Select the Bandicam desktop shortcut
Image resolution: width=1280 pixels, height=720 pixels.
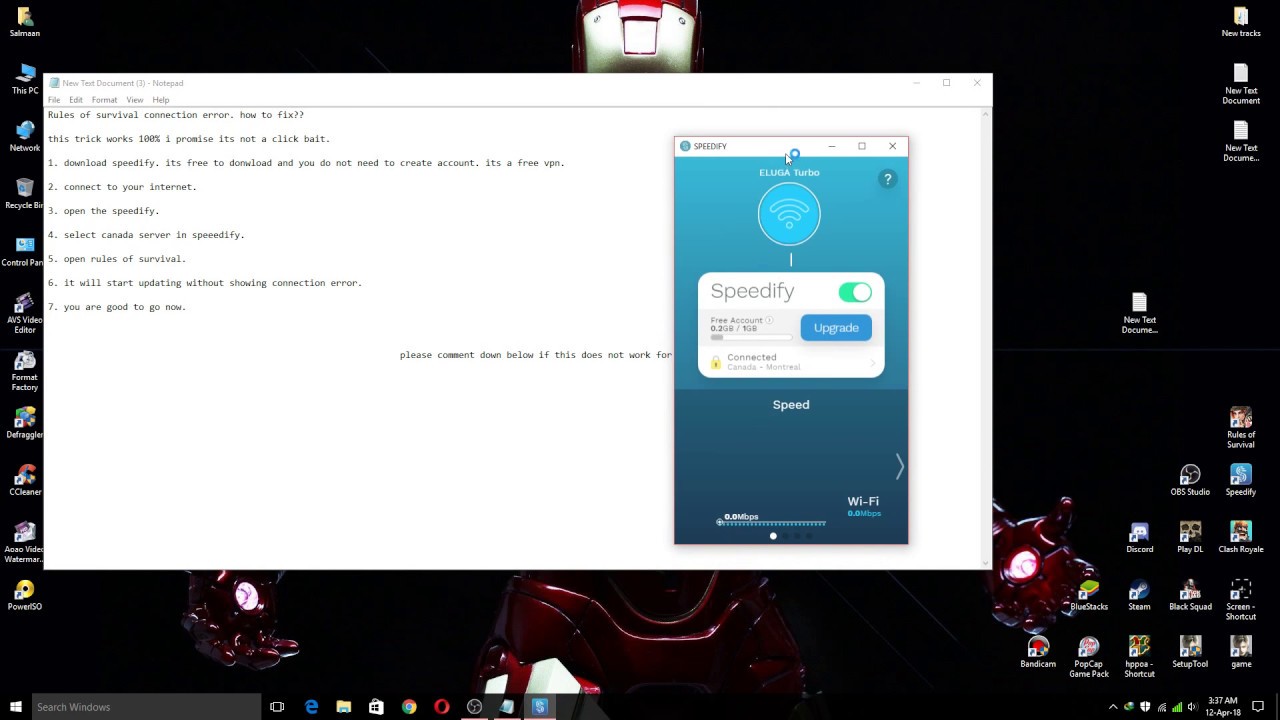[1038, 653]
